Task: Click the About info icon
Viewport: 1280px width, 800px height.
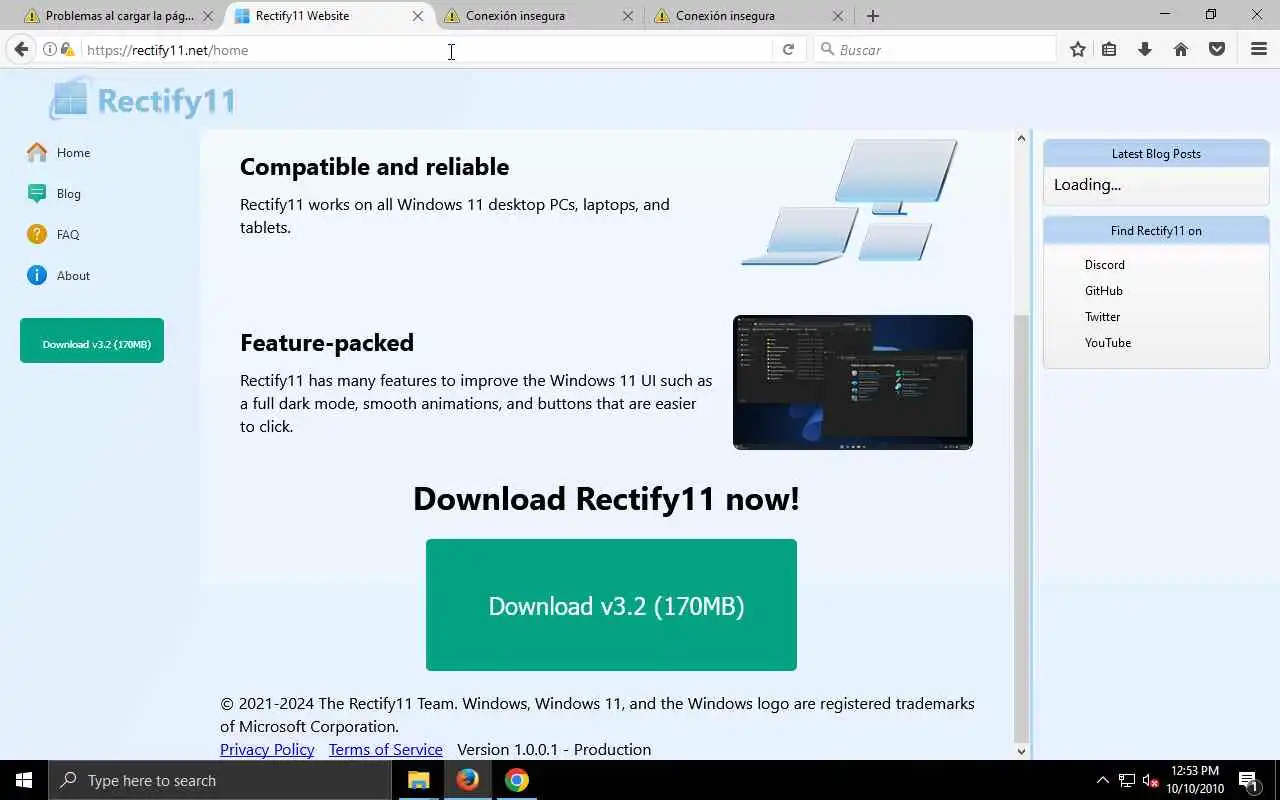Action: coord(37,275)
